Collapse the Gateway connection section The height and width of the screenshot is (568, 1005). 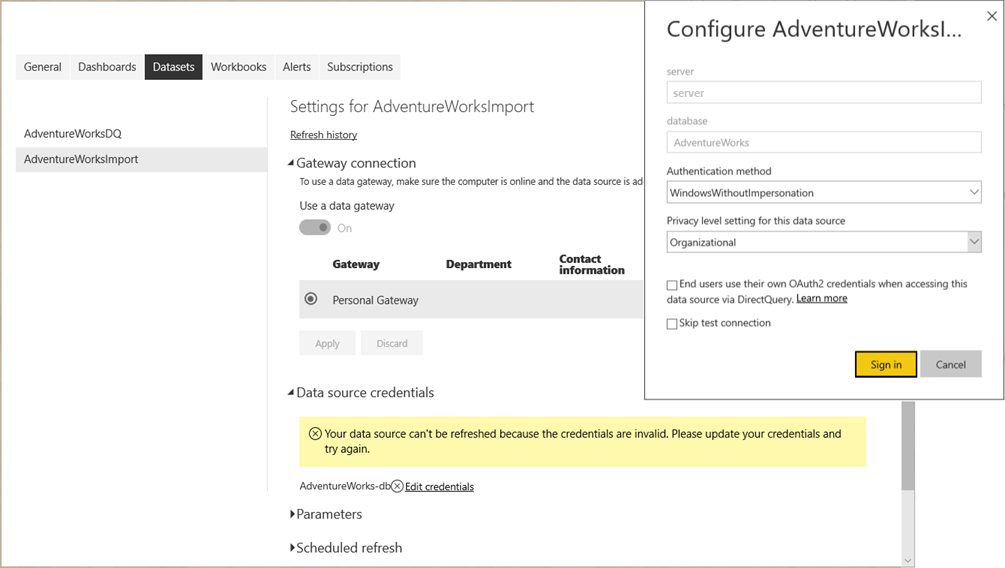(x=291, y=163)
